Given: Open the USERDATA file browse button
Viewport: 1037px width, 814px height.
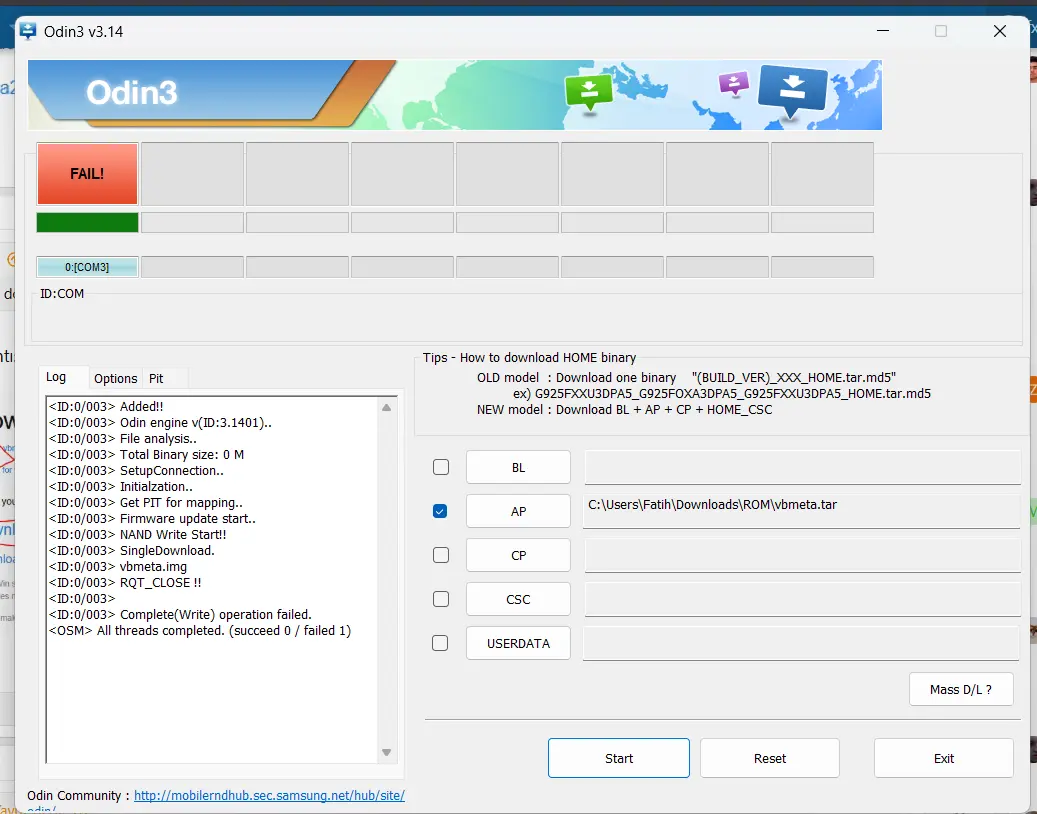Looking at the screenshot, I should (518, 643).
